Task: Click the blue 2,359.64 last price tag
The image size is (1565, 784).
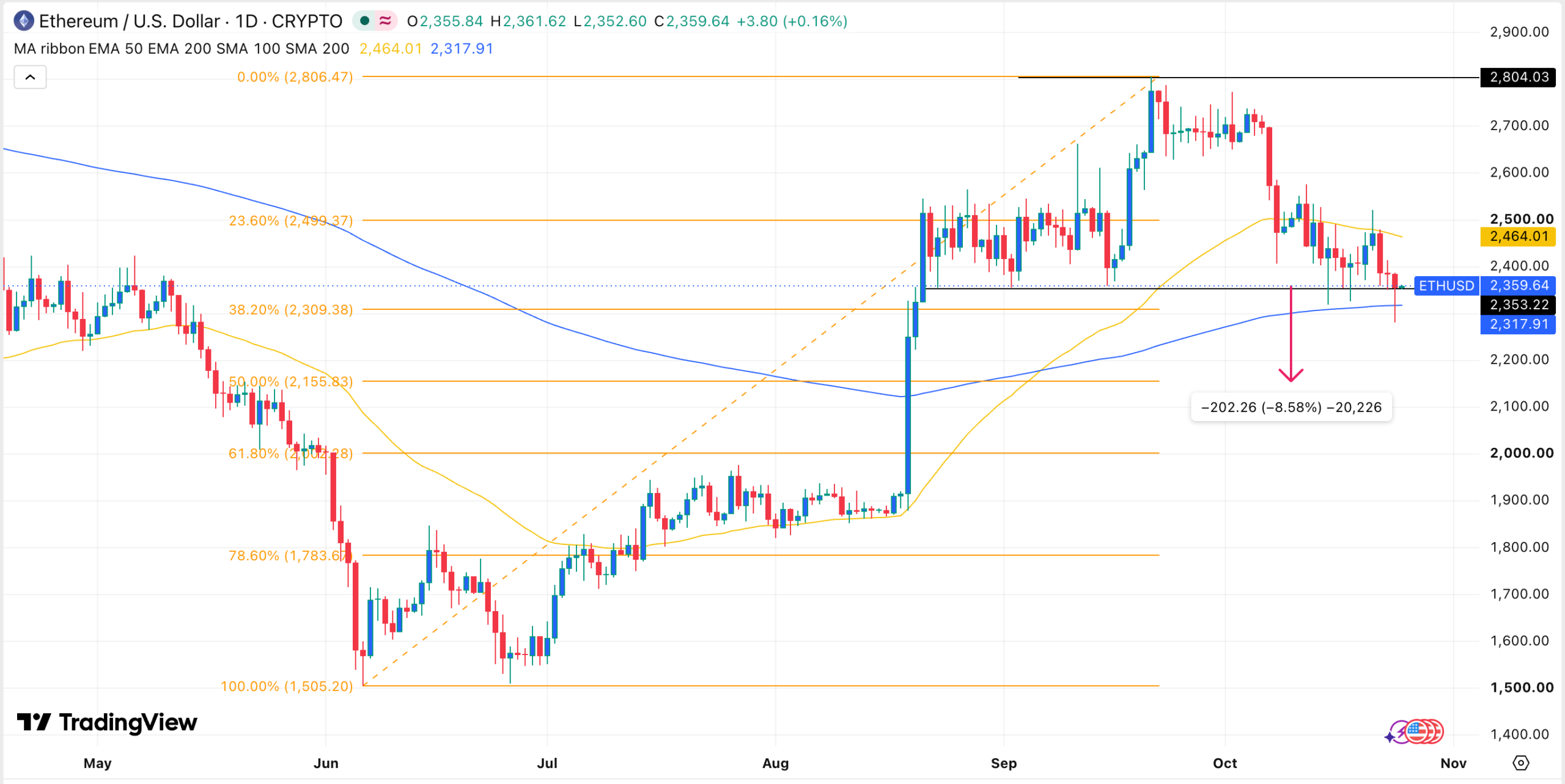Action: click(x=1517, y=286)
